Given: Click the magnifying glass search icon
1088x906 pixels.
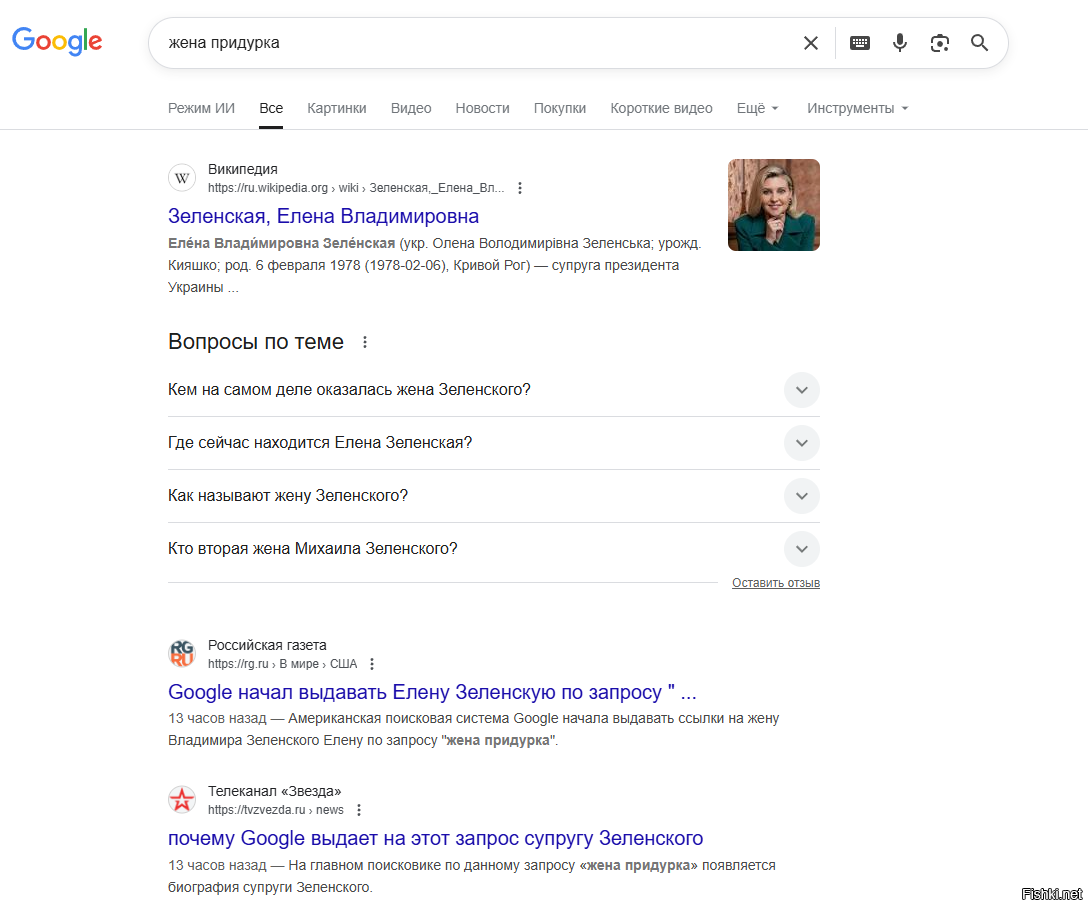Looking at the screenshot, I should (979, 43).
